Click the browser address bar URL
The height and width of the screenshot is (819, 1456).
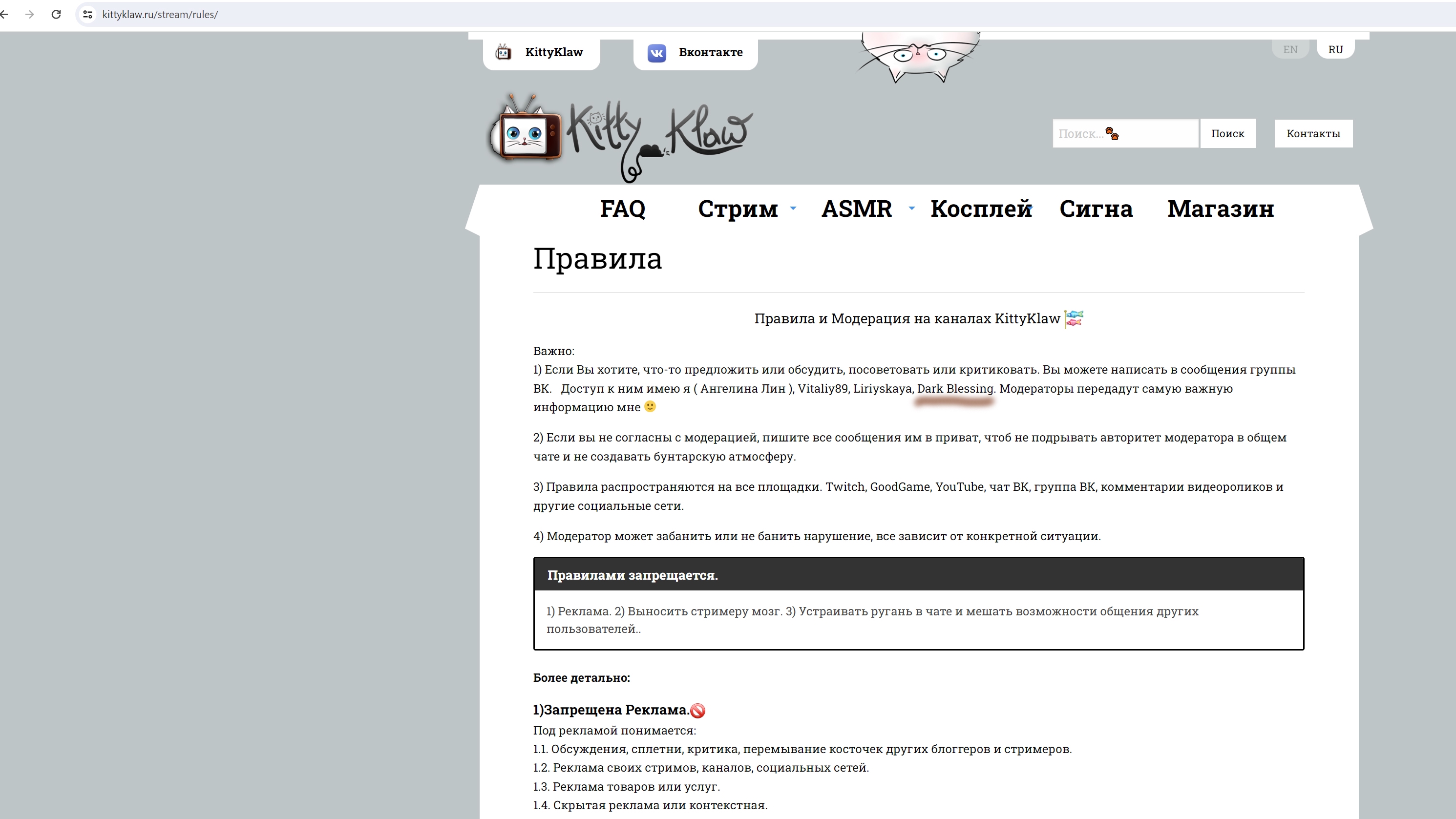click(160, 14)
